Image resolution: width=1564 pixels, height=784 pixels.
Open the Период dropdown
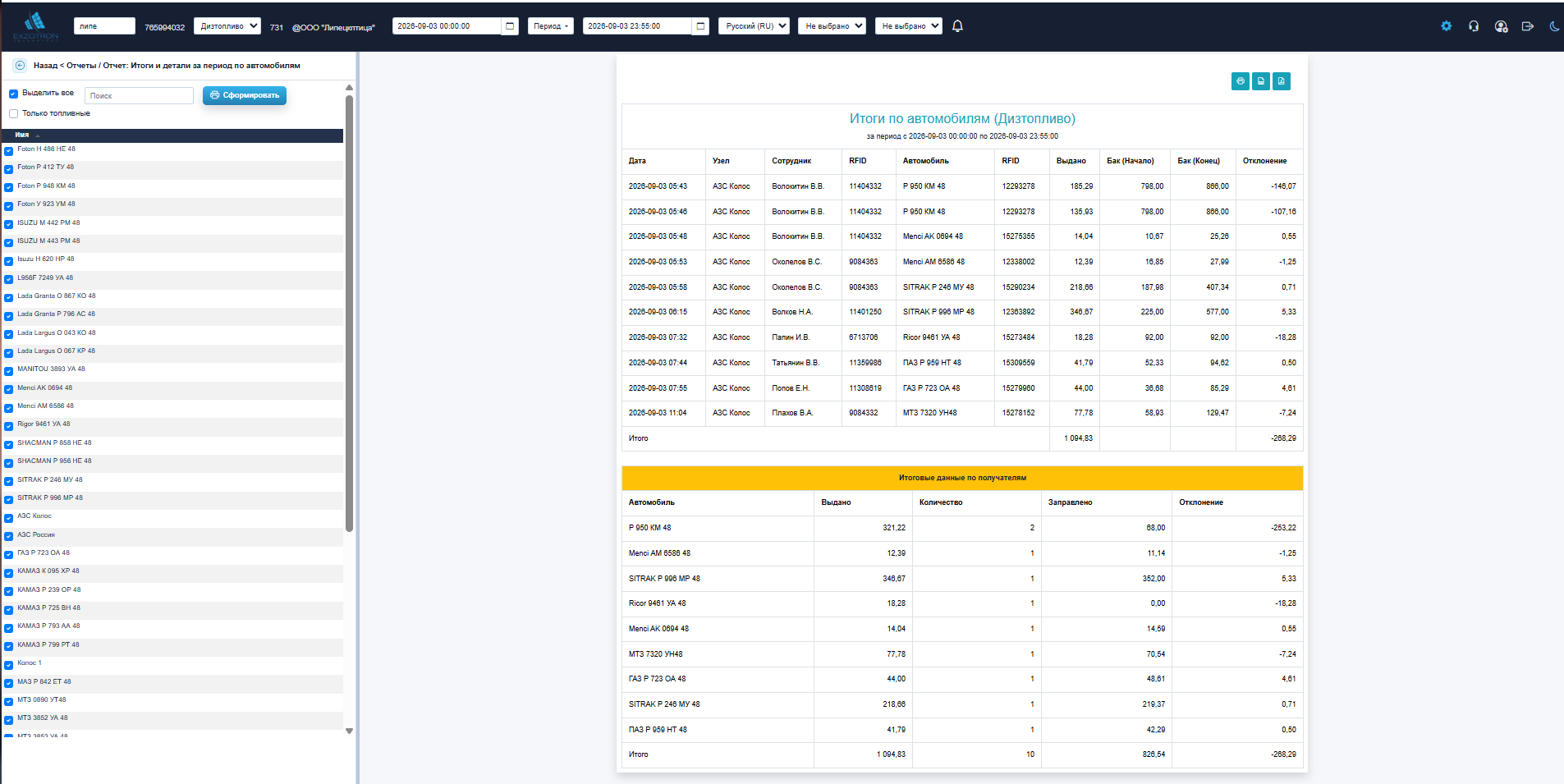[x=551, y=26]
